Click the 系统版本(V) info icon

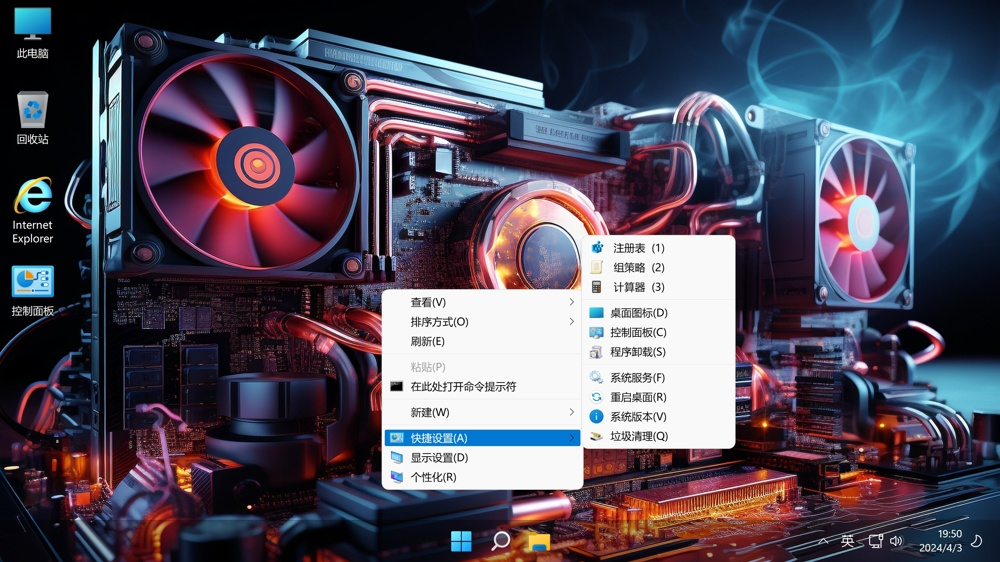[596, 417]
